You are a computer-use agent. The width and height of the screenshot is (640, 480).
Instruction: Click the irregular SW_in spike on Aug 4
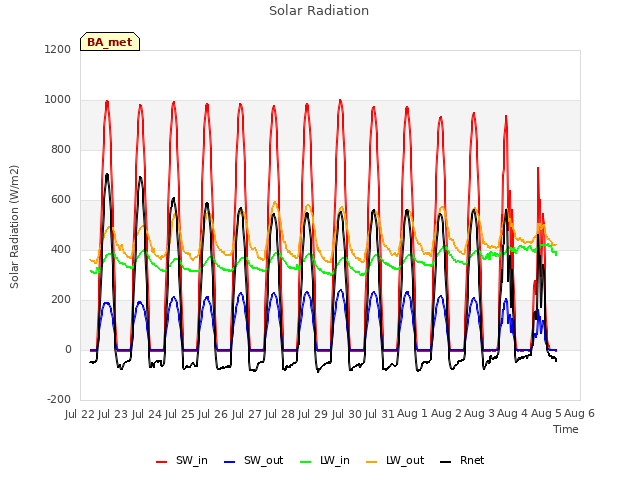pyautogui.click(x=538, y=168)
